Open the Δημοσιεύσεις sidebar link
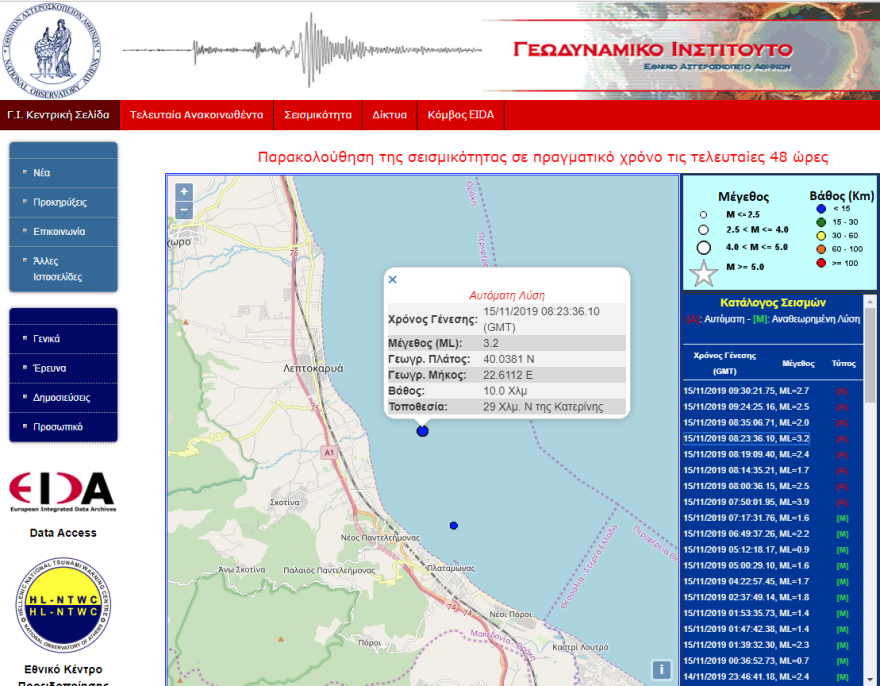The height and width of the screenshot is (686, 880). coord(62,397)
